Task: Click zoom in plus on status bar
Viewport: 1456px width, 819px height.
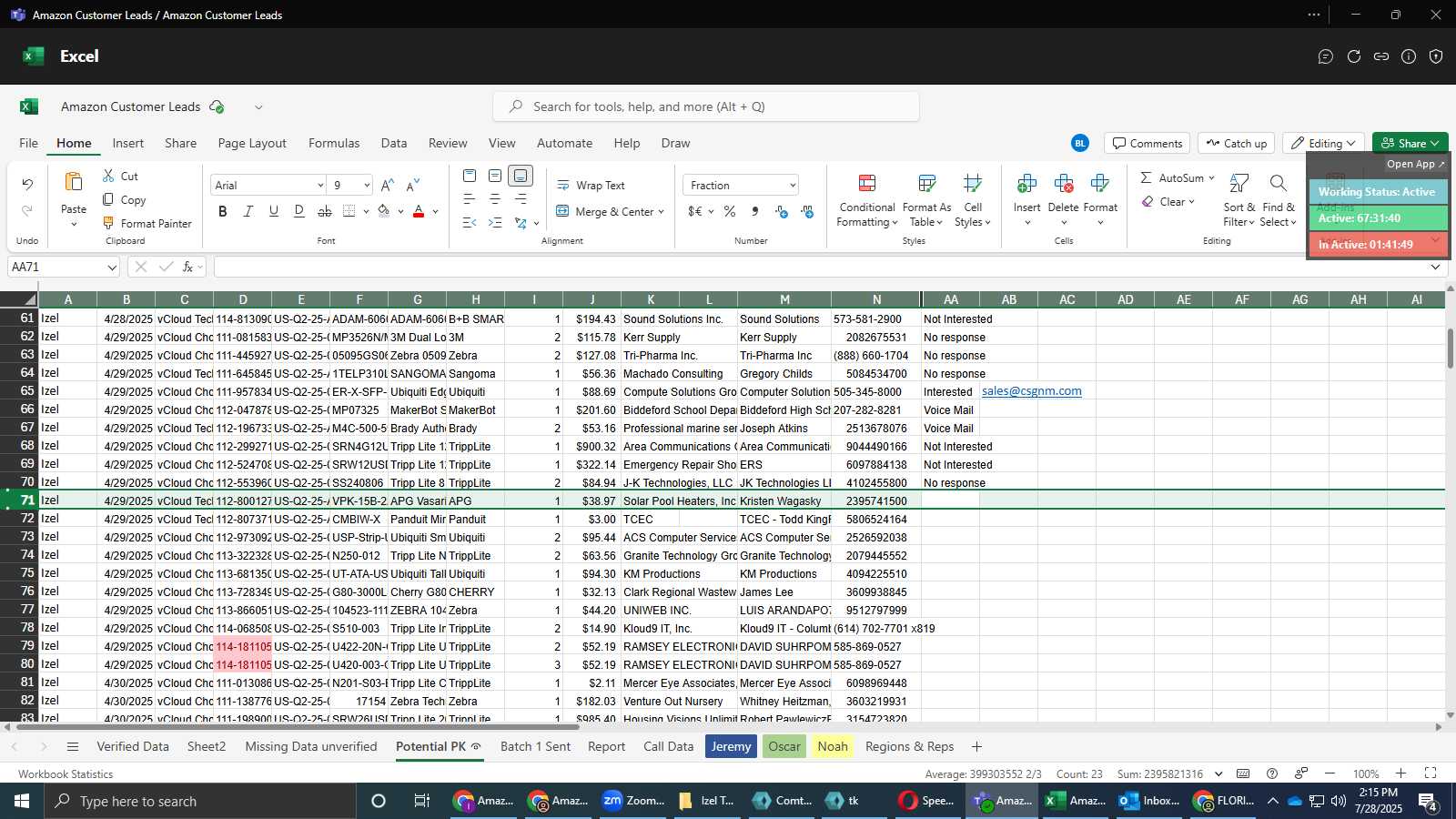Action: click(x=1400, y=773)
